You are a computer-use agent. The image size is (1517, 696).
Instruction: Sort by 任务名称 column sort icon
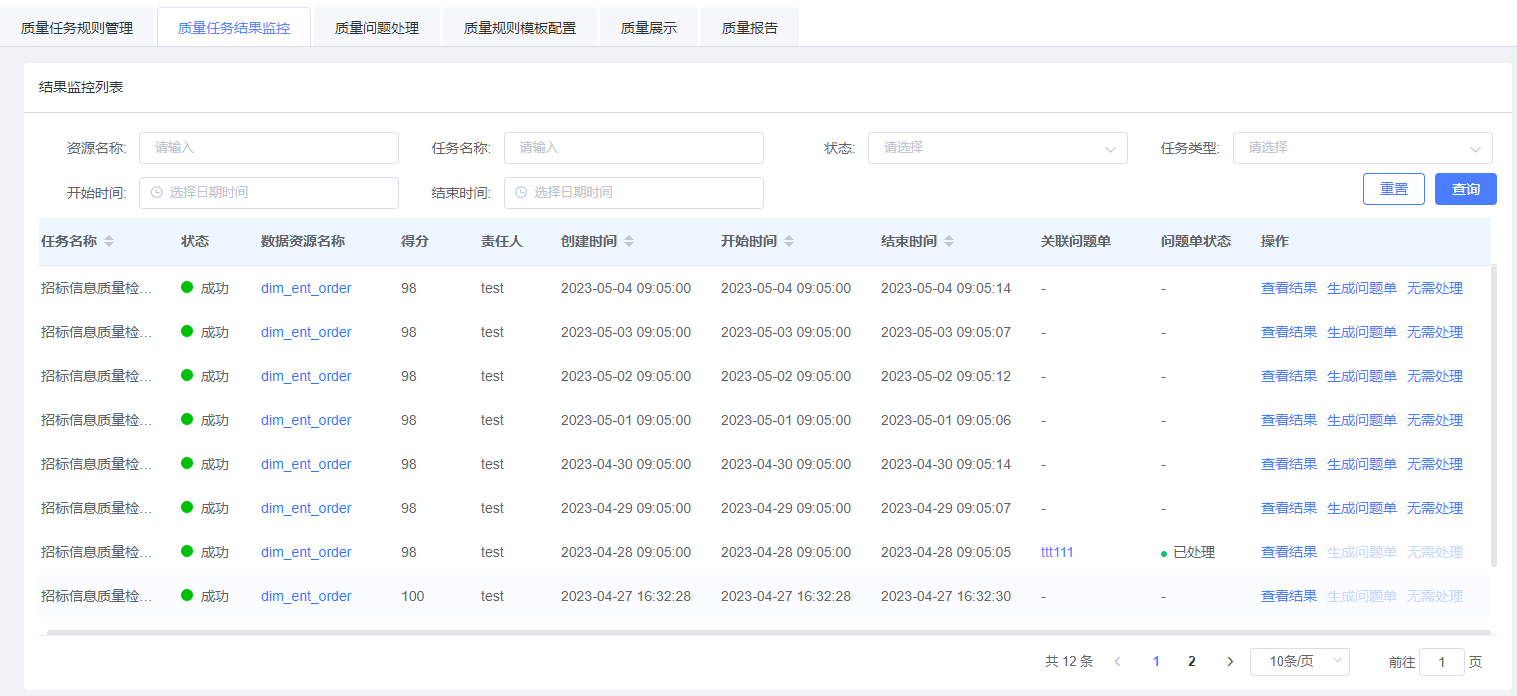pyautogui.click(x=109, y=241)
